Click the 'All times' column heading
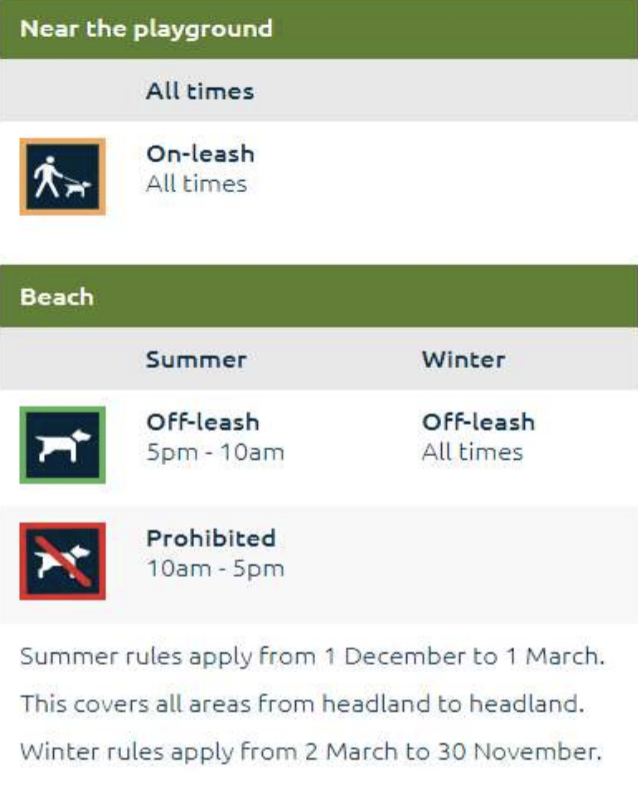Viewport: 638px width, 796px height. pyautogui.click(x=200, y=91)
